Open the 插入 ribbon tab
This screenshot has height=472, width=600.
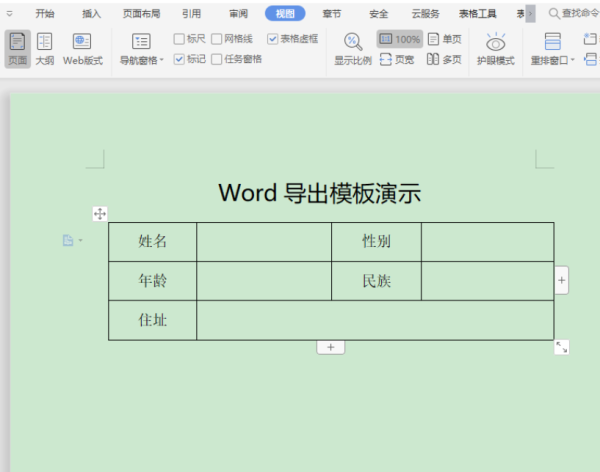click(x=92, y=14)
